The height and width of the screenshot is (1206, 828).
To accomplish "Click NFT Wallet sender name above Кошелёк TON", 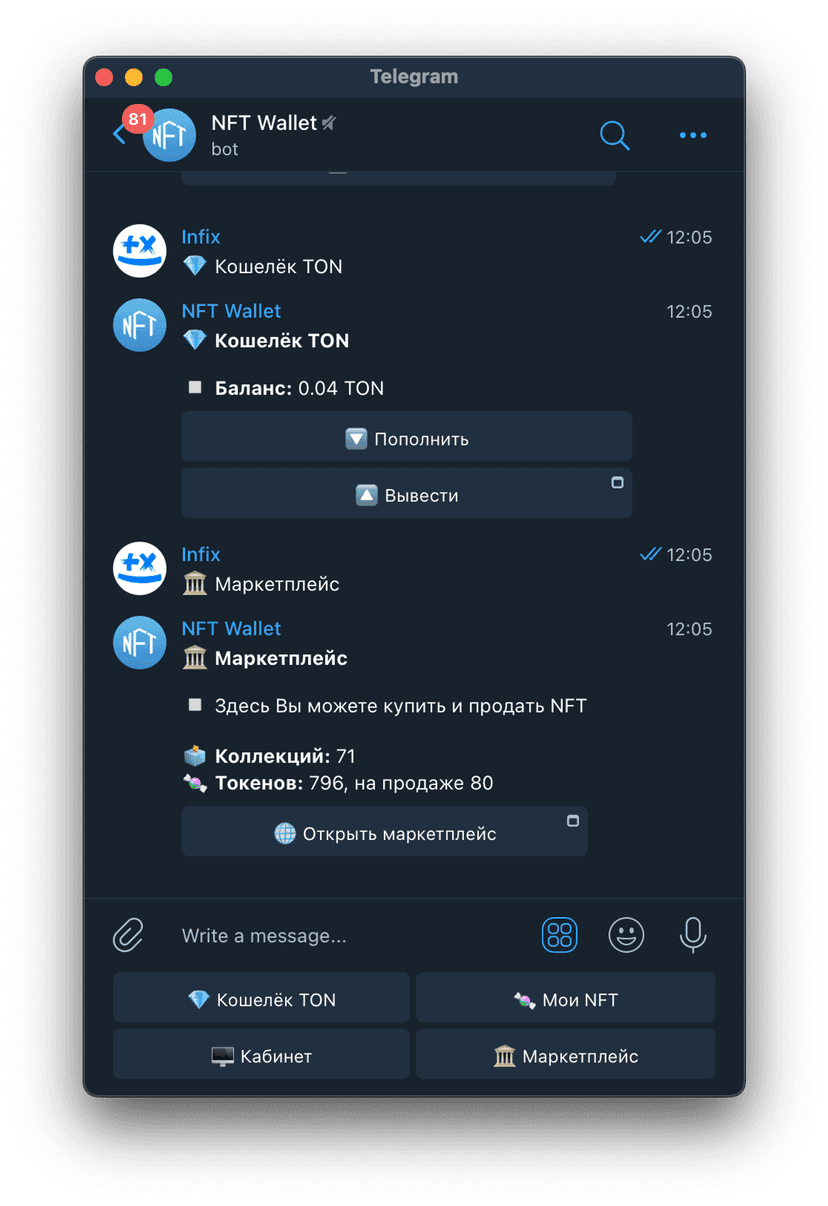I will (x=231, y=311).
